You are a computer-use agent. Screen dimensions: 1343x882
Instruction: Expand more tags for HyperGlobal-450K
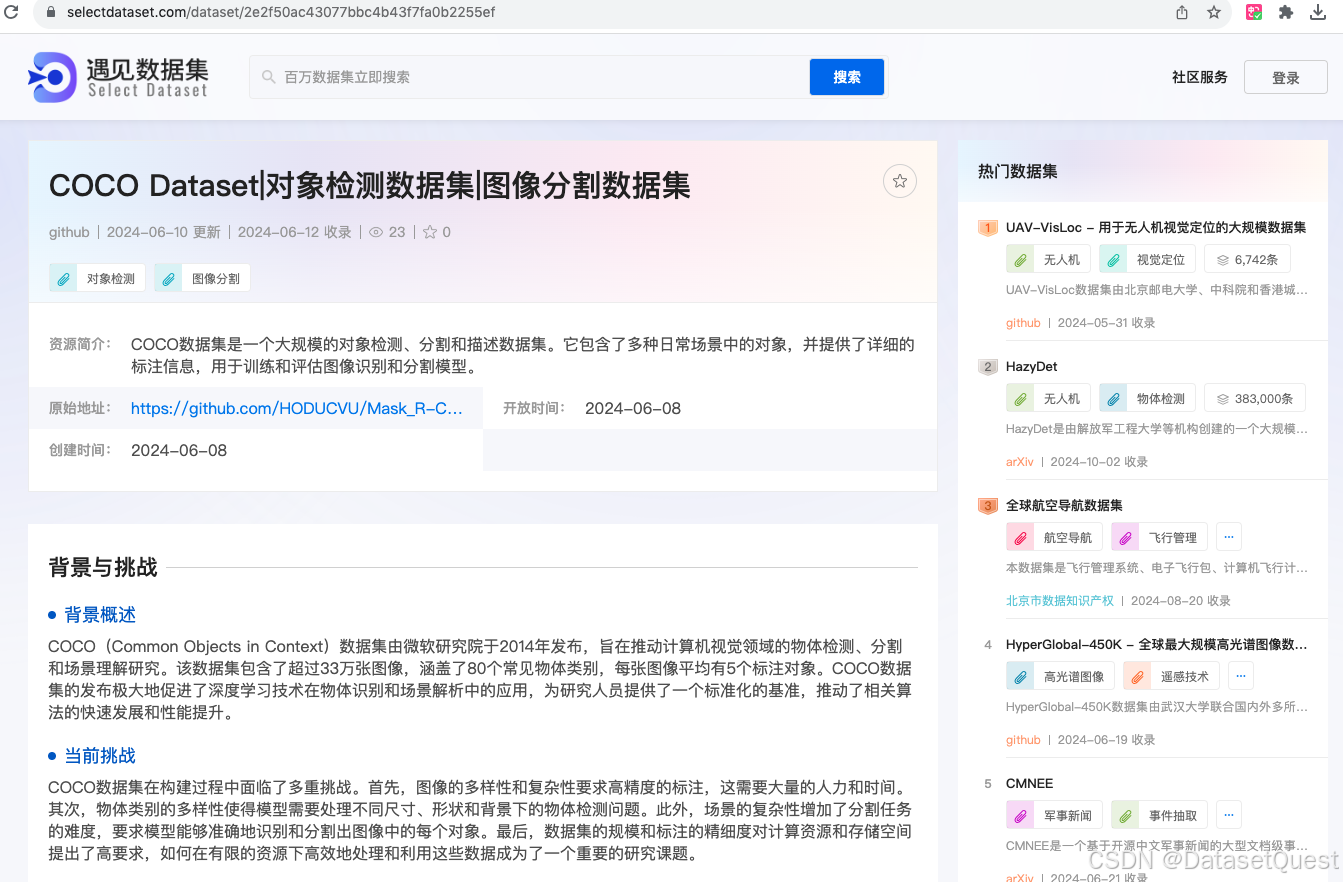tap(1240, 675)
